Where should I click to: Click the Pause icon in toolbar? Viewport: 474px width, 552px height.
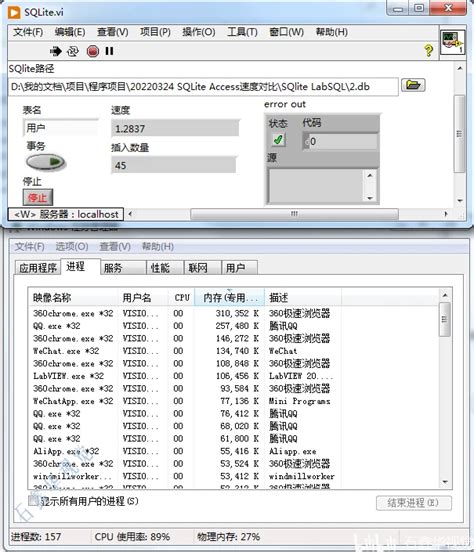pos(110,51)
